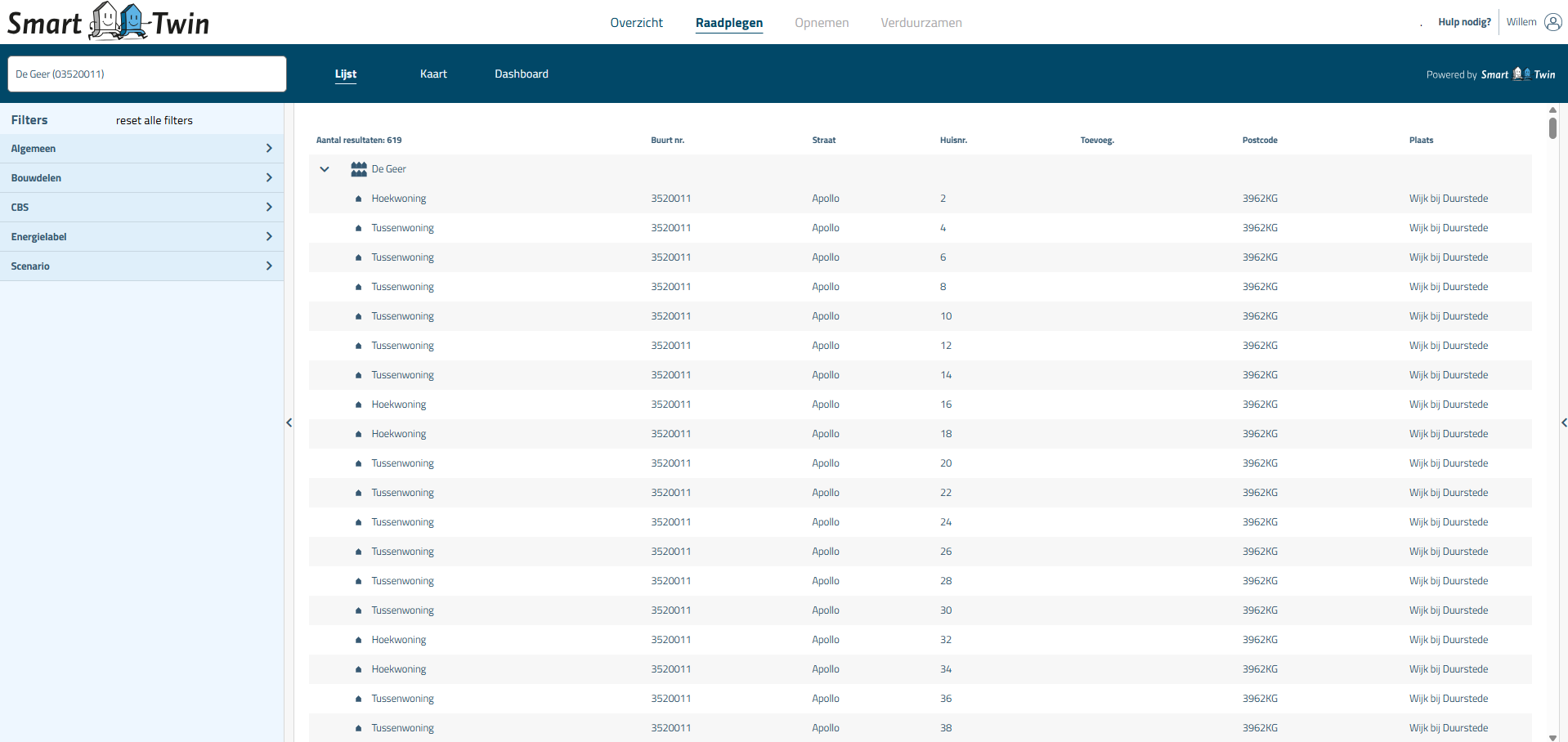This screenshot has height=742, width=1568.
Task: Click house icon for Apollo 2 Hoekwoning
Action: [358, 199]
